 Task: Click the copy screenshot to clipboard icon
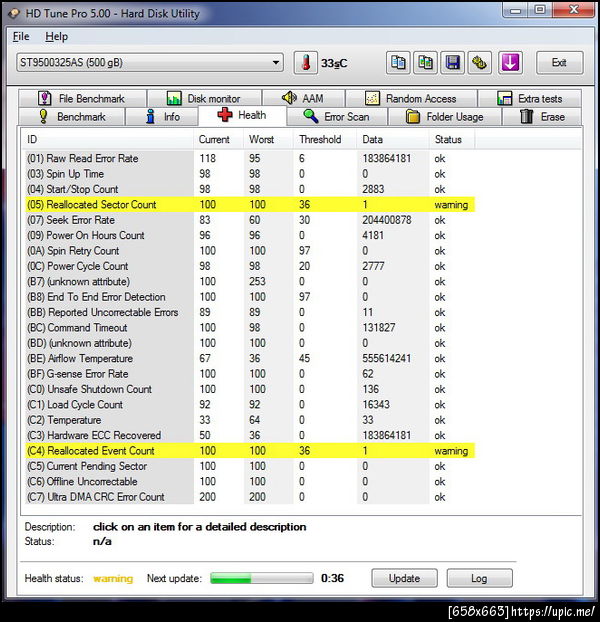tap(425, 63)
